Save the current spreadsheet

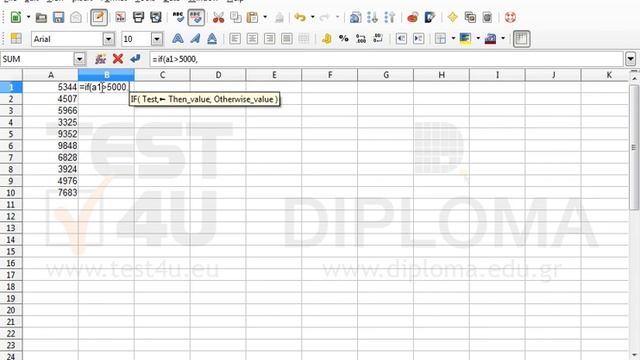(58, 18)
